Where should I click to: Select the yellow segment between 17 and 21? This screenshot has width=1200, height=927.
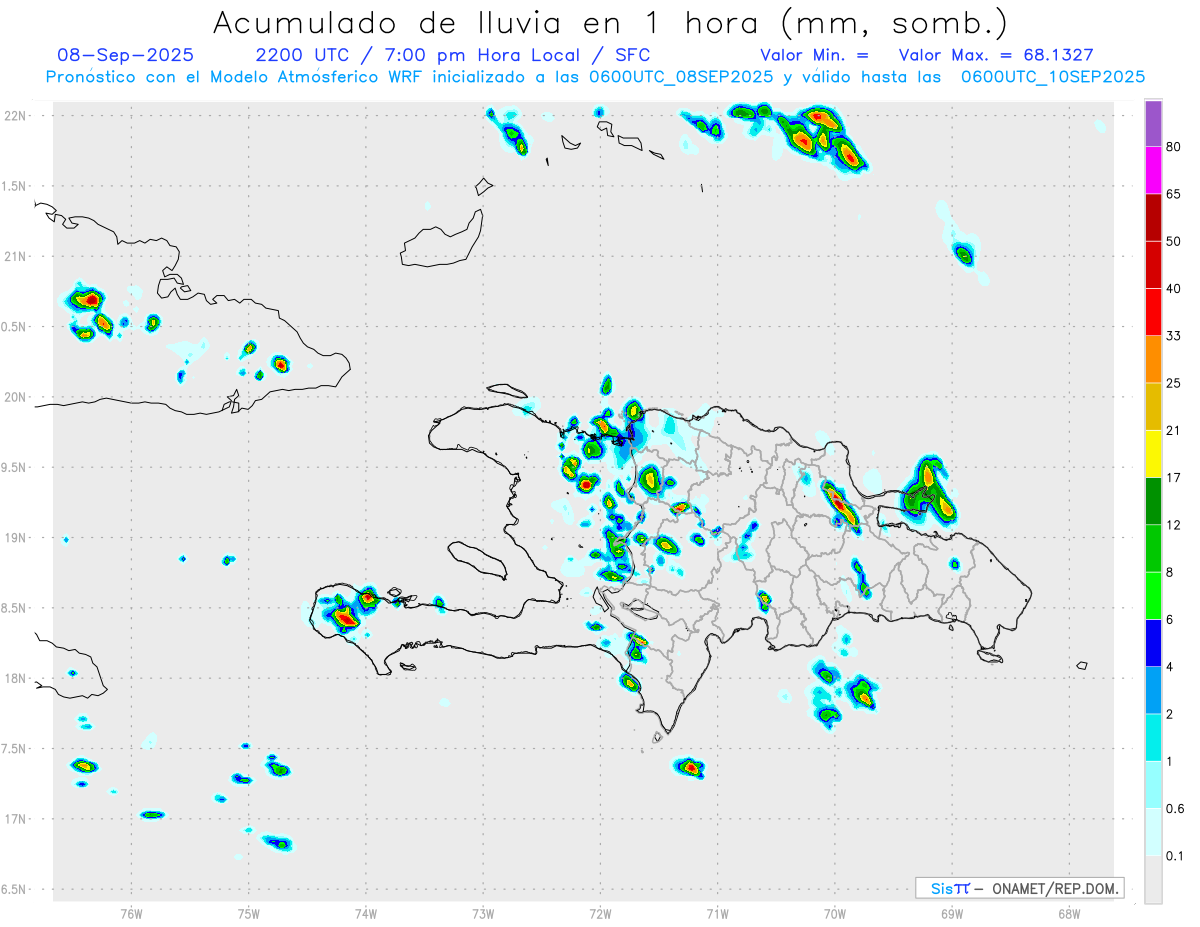coord(1153,454)
